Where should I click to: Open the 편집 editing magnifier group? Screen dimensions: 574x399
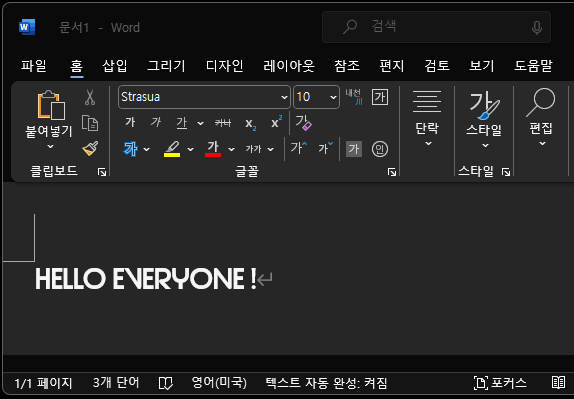click(541, 117)
